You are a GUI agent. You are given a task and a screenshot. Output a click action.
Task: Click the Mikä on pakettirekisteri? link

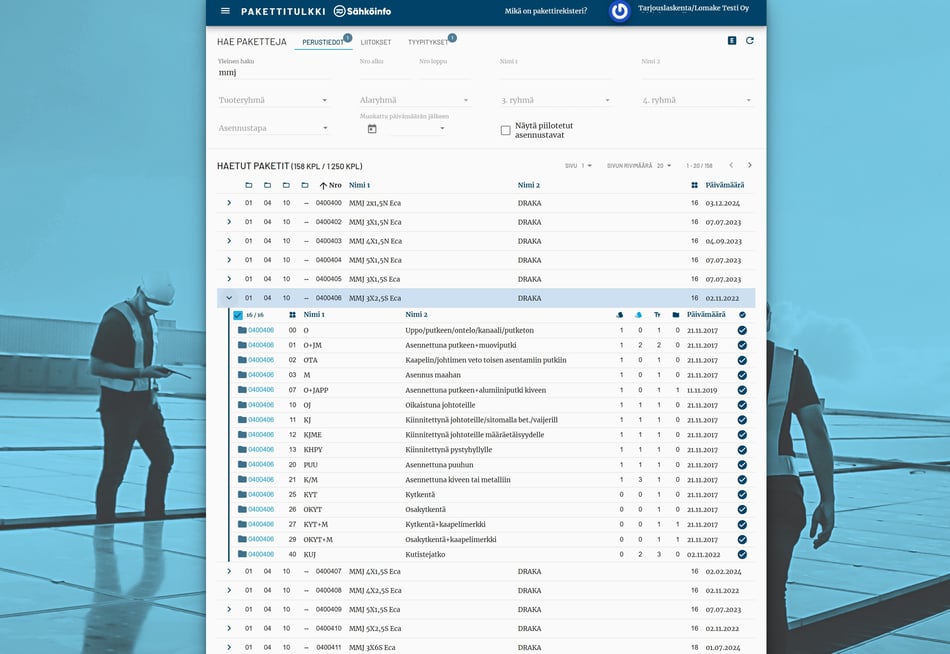pyautogui.click(x=545, y=11)
